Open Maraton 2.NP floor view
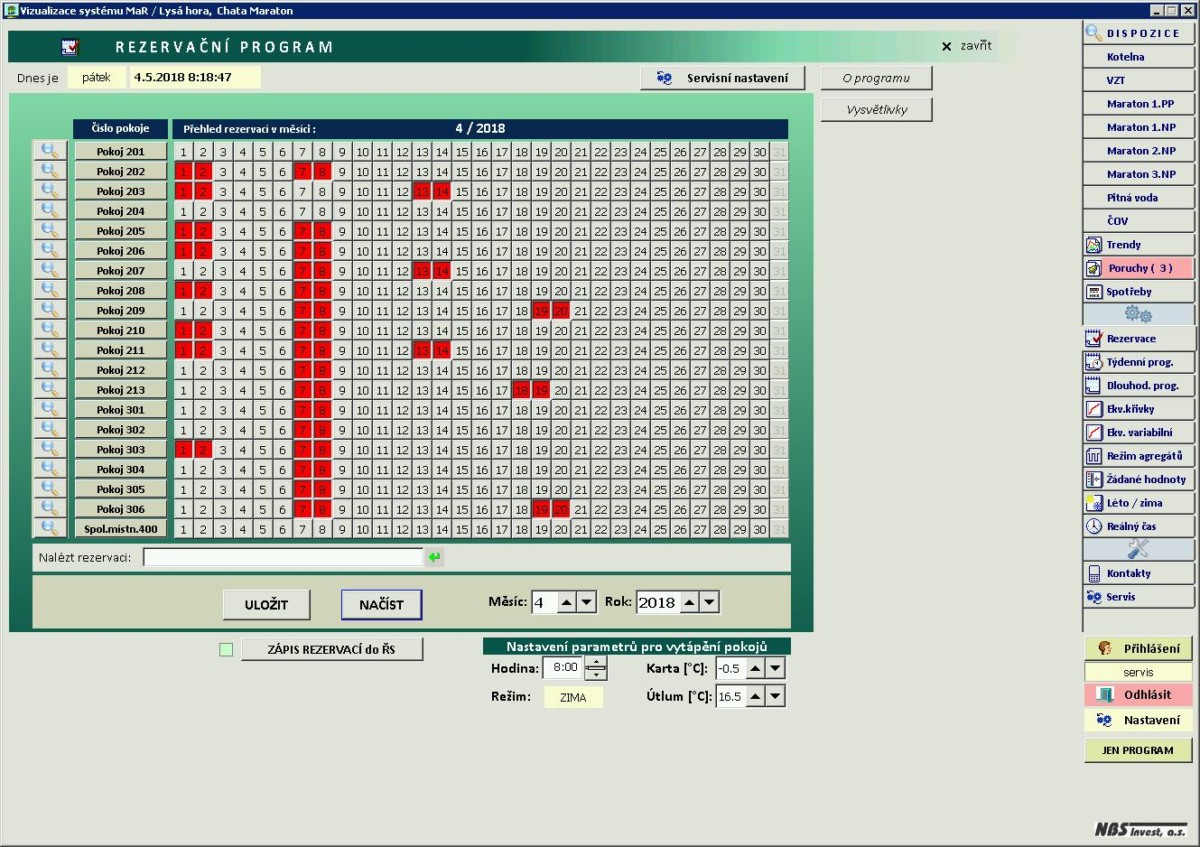The height and width of the screenshot is (847, 1200). coord(1138,151)
